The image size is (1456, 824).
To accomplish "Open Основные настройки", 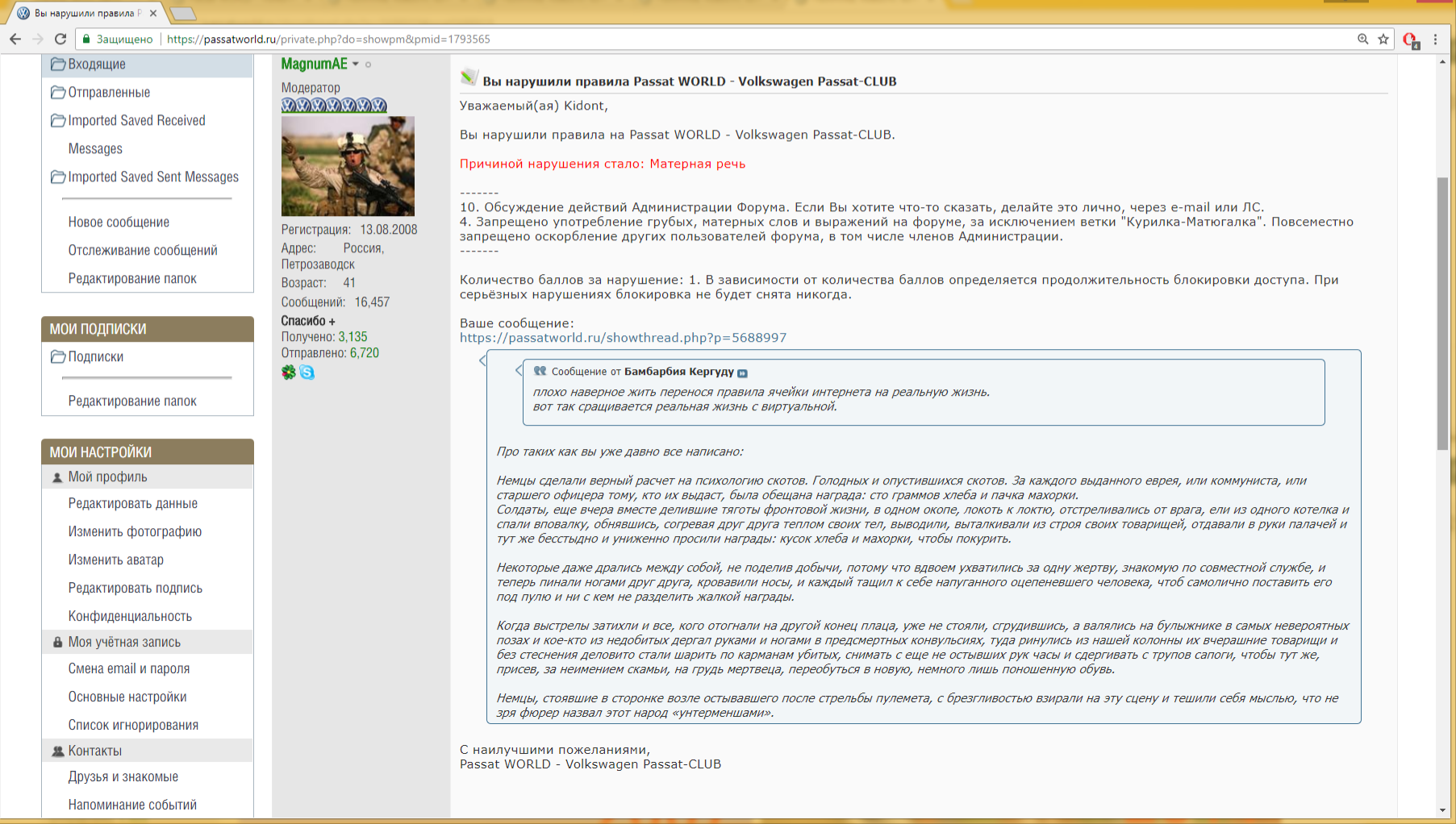I will [x=127, y=697].
